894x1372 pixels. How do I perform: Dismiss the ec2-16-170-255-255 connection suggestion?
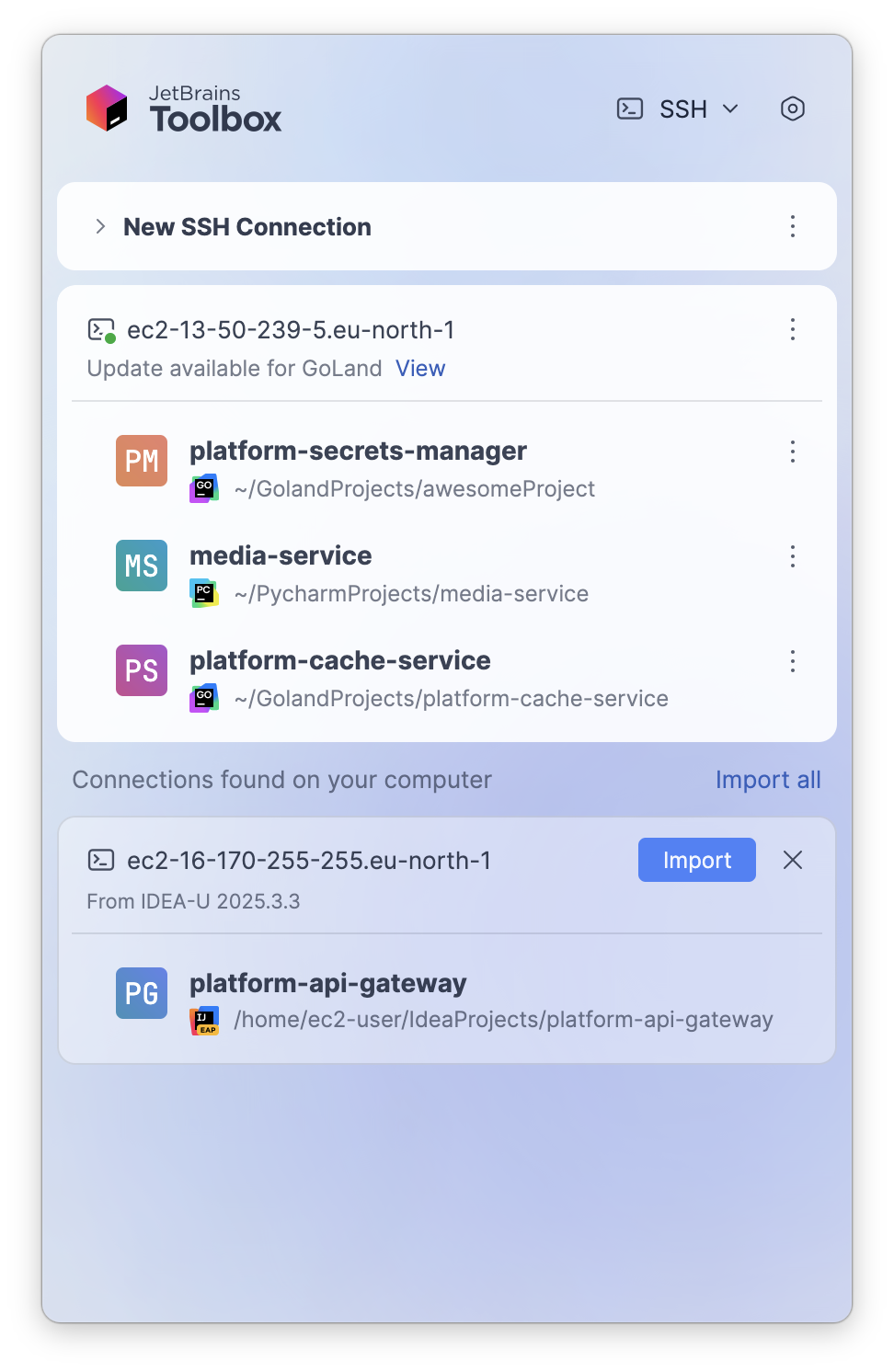point(792,860)
